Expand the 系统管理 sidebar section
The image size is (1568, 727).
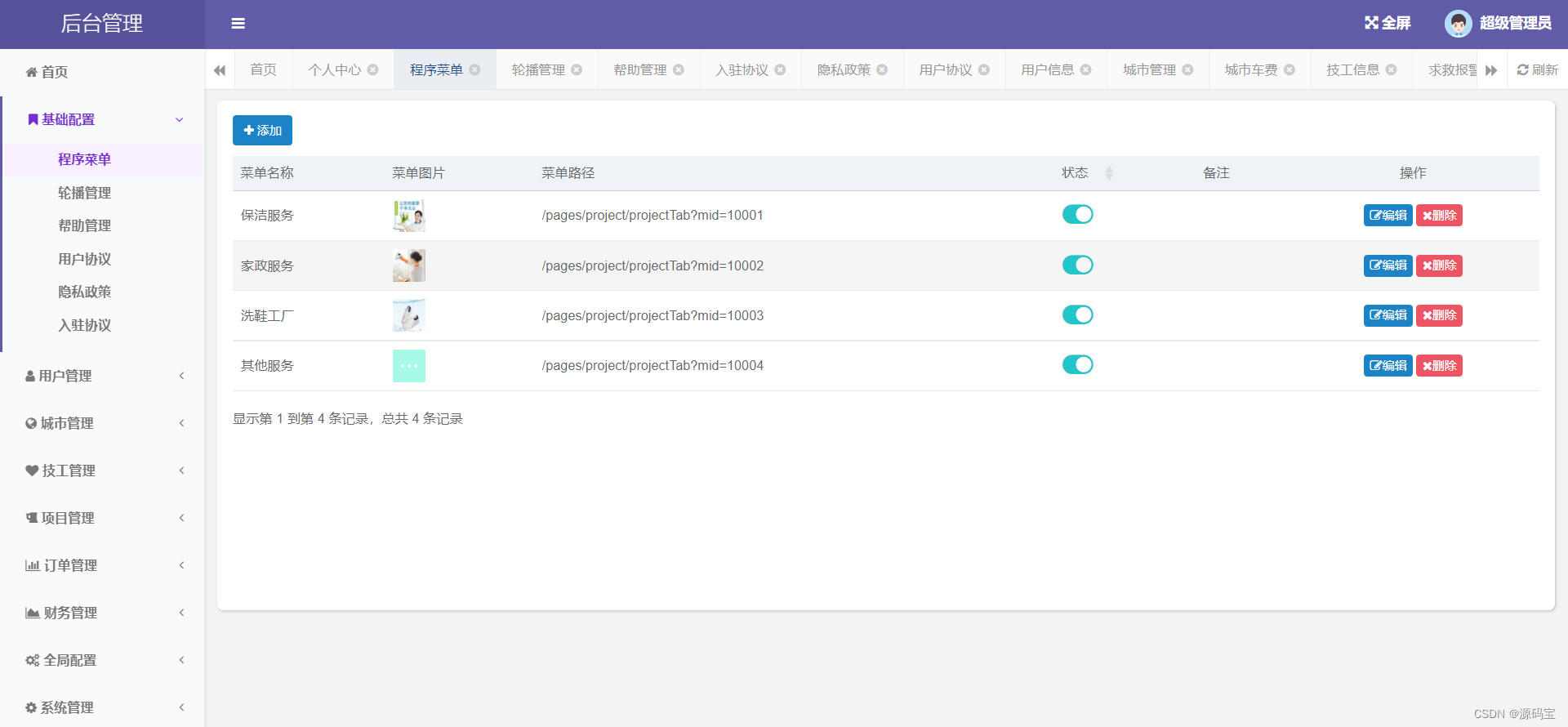102,707
